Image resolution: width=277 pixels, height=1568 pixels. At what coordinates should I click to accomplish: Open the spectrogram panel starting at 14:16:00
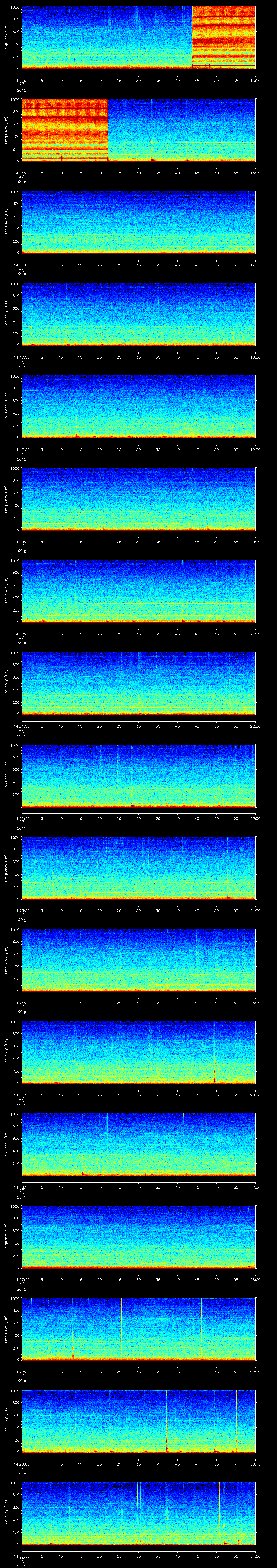[x=139, y=222]
